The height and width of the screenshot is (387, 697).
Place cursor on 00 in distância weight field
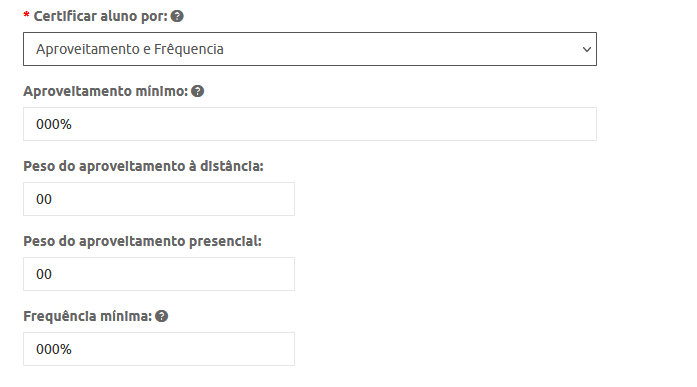(x=44, y=199)
